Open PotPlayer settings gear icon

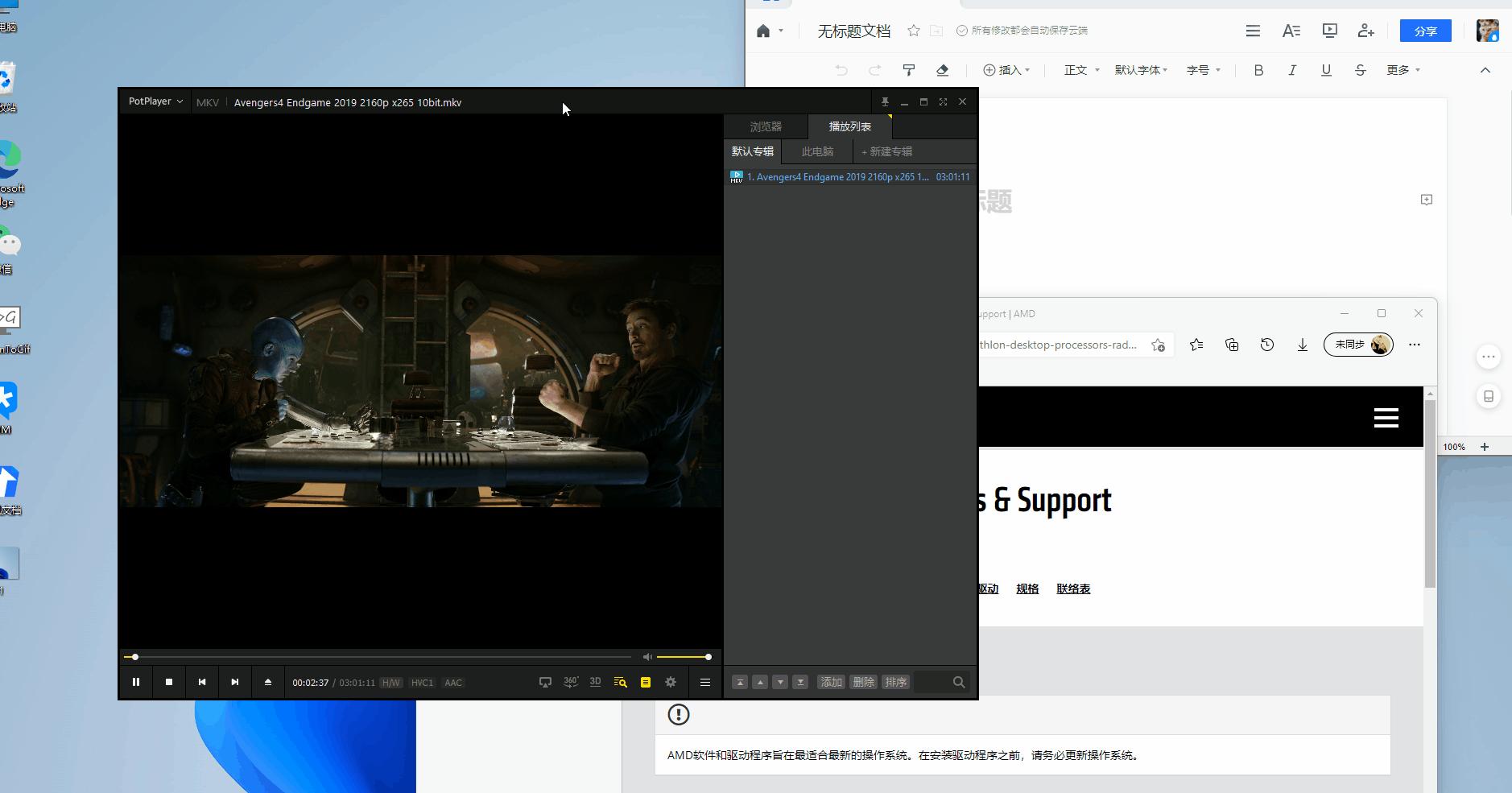coord(671,682)
